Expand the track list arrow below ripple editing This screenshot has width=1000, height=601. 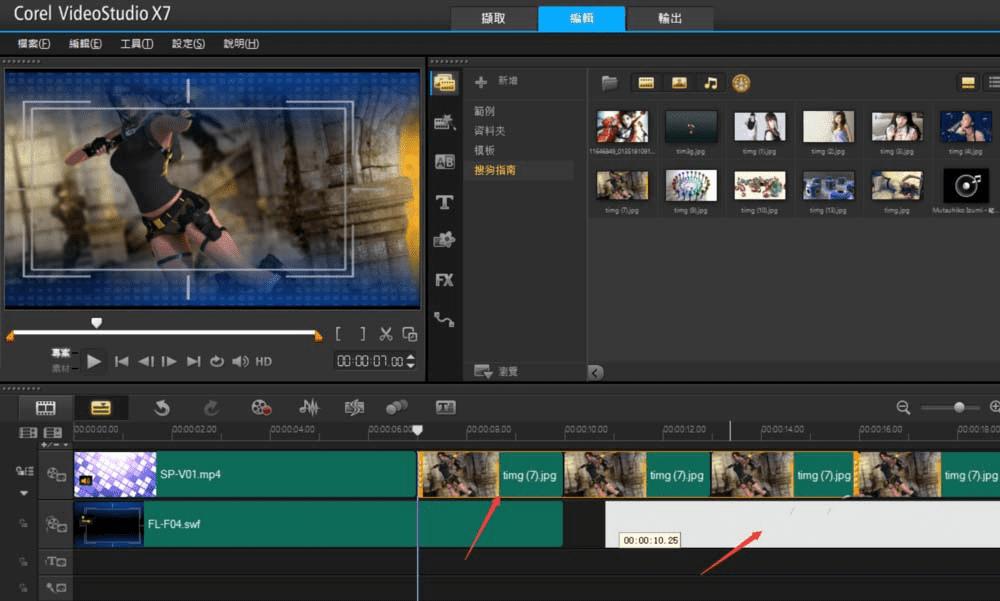click(x=24, y=493)
